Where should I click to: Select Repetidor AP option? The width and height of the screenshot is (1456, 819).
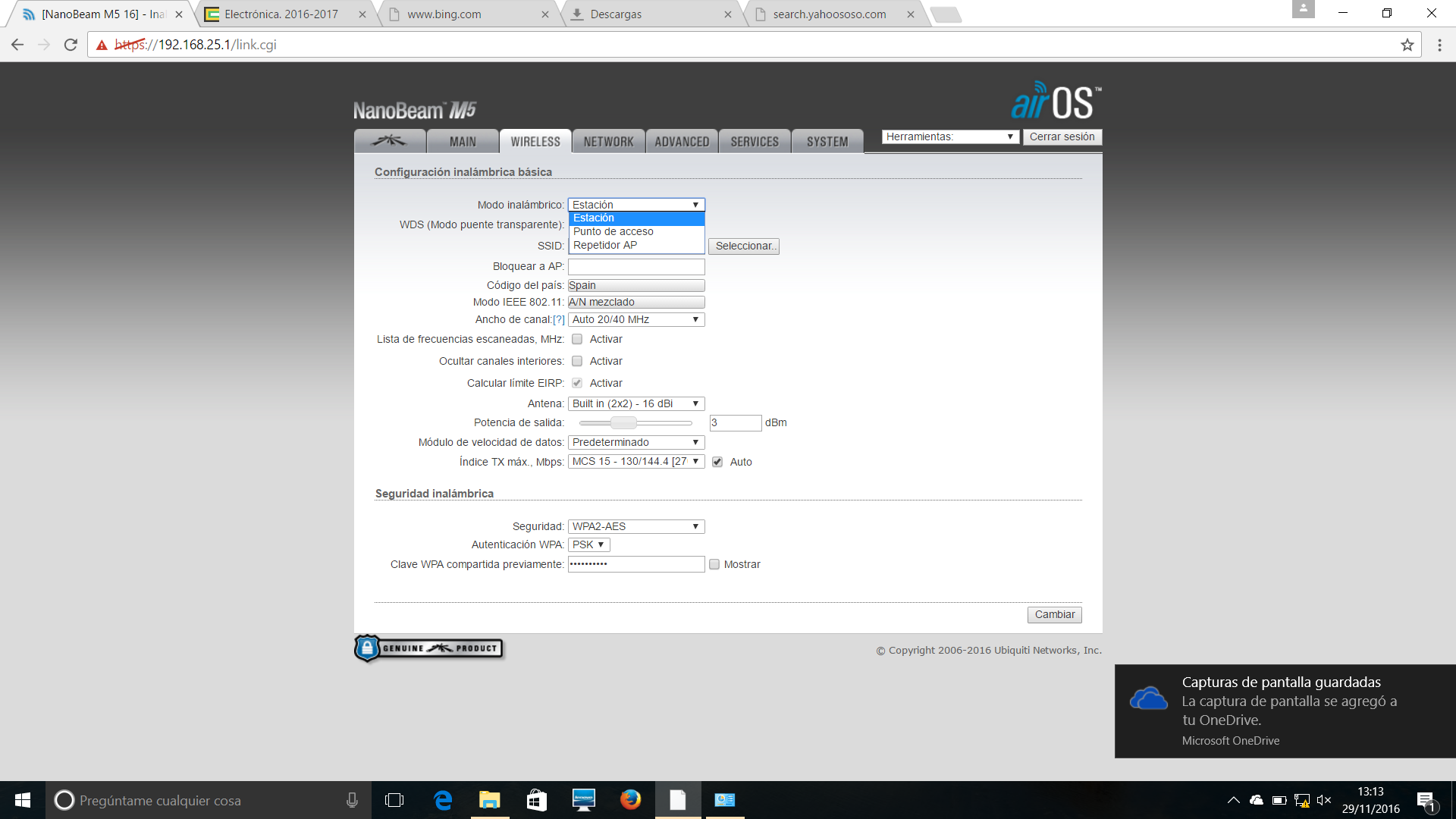coord(636,245)
